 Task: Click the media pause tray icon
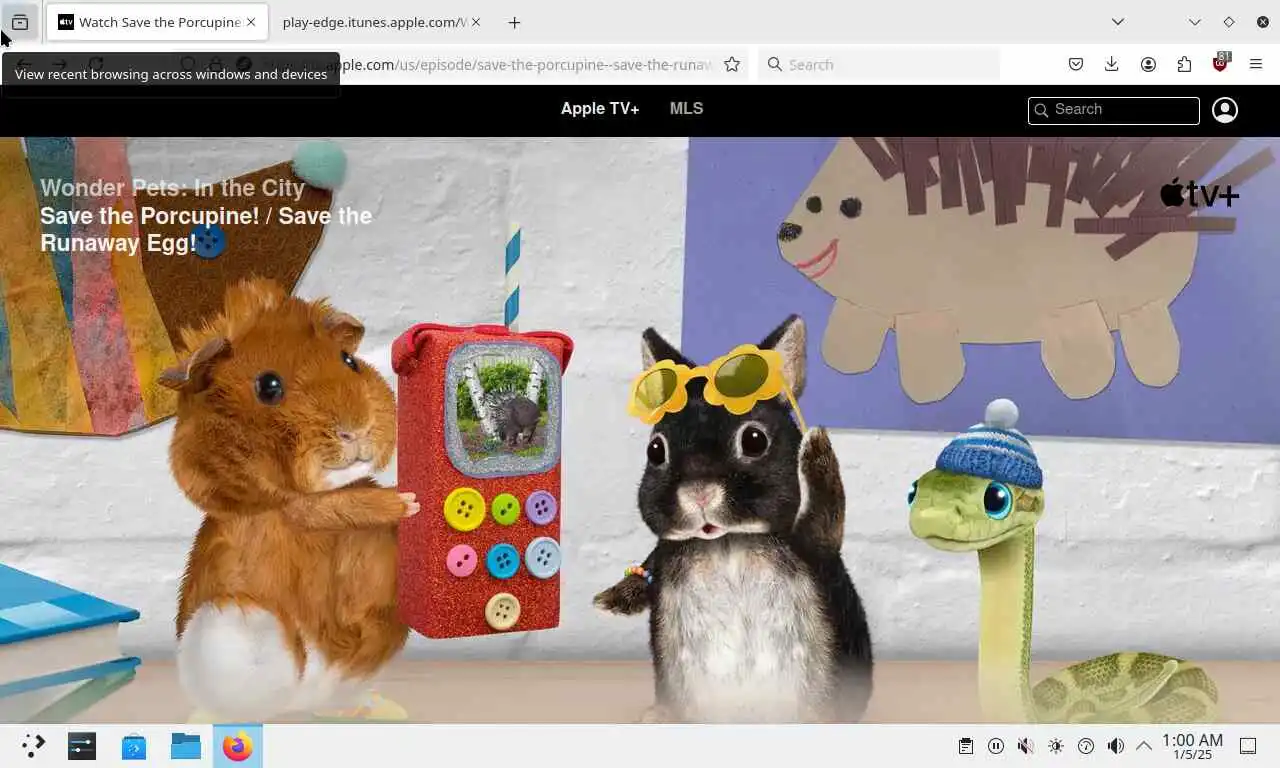pyautogui.click(x=996, y=746)
